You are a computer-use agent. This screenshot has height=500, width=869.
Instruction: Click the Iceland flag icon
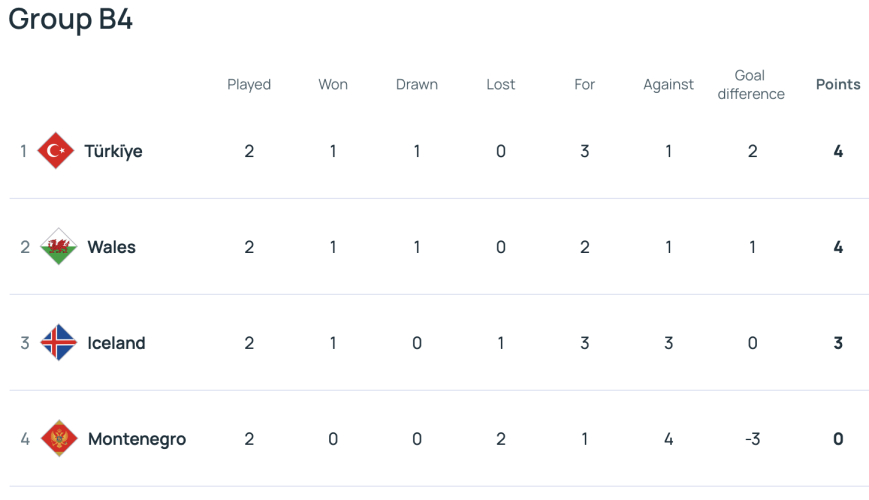[59, 342]
